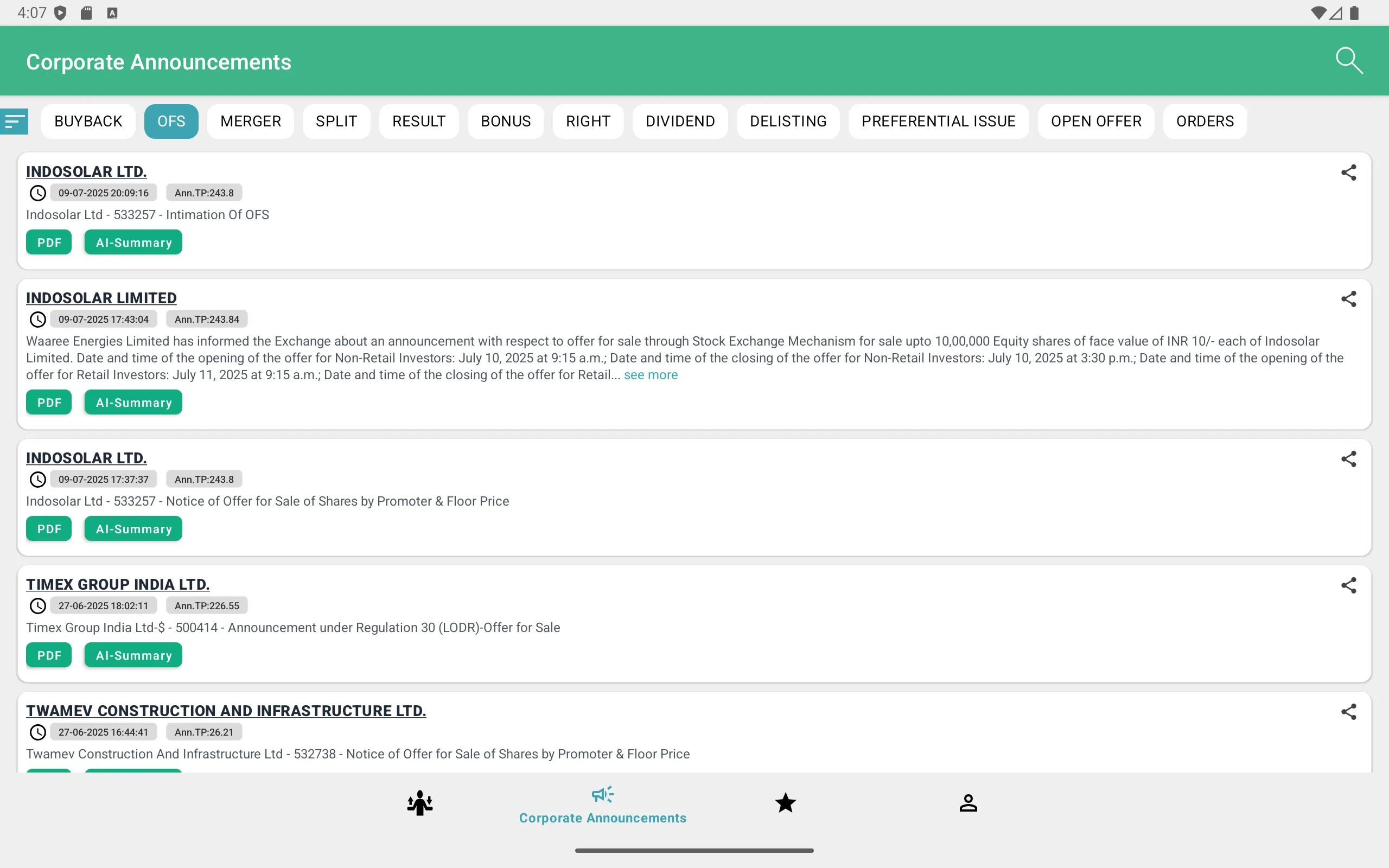Tap clock icon next to 09-07-2025 17:37:37
1389x868 pixels.
click(x=38, y=480)
